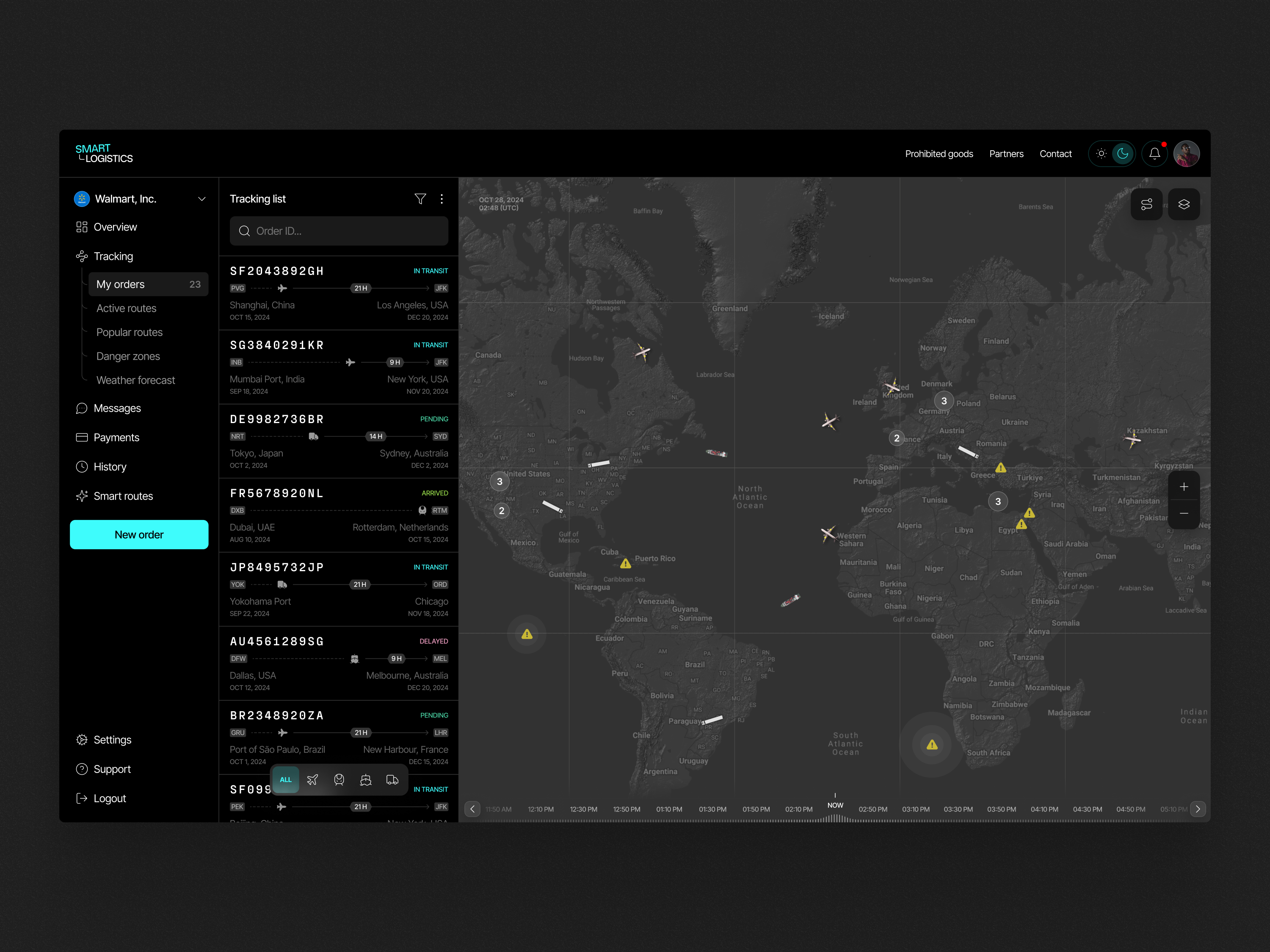Open the tracking list overflow menu

tap(442, 198)
